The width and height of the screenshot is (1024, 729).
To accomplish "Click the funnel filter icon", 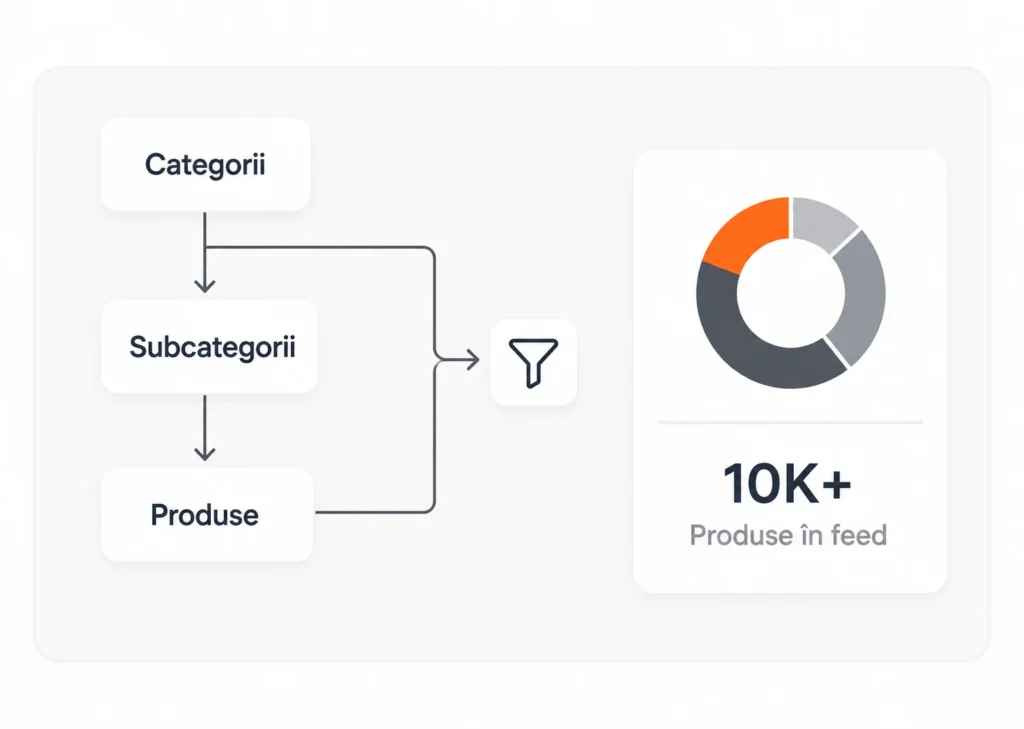I will pos(533,363).
